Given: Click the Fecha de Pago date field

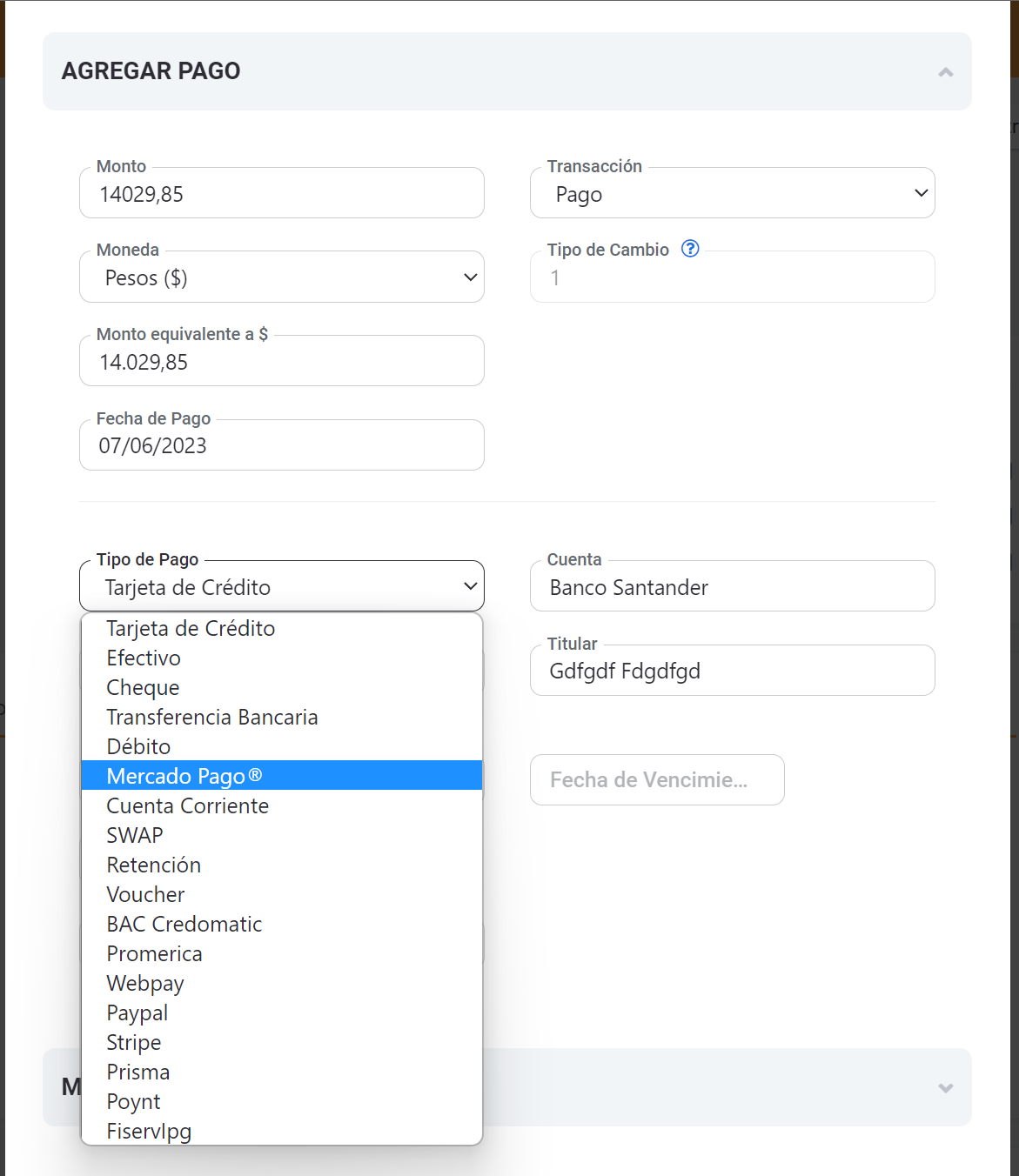Looking at the screenshot, I should click(281, 445).
